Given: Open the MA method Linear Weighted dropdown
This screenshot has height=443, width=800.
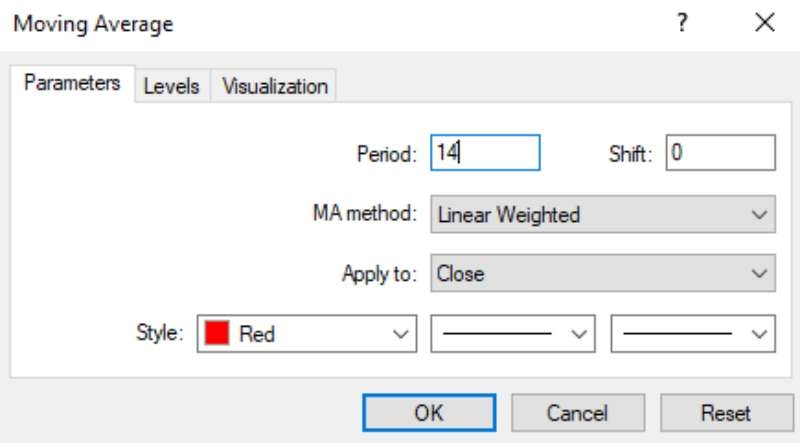Looking at the screenshot, I should 603,214.
